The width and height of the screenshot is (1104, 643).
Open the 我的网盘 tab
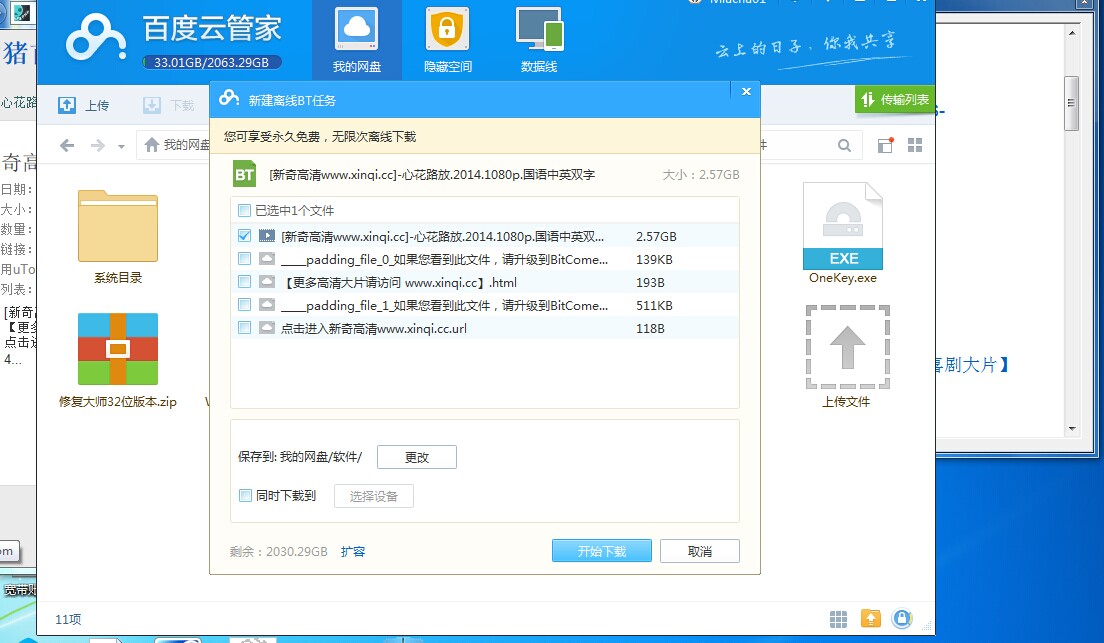357,40
